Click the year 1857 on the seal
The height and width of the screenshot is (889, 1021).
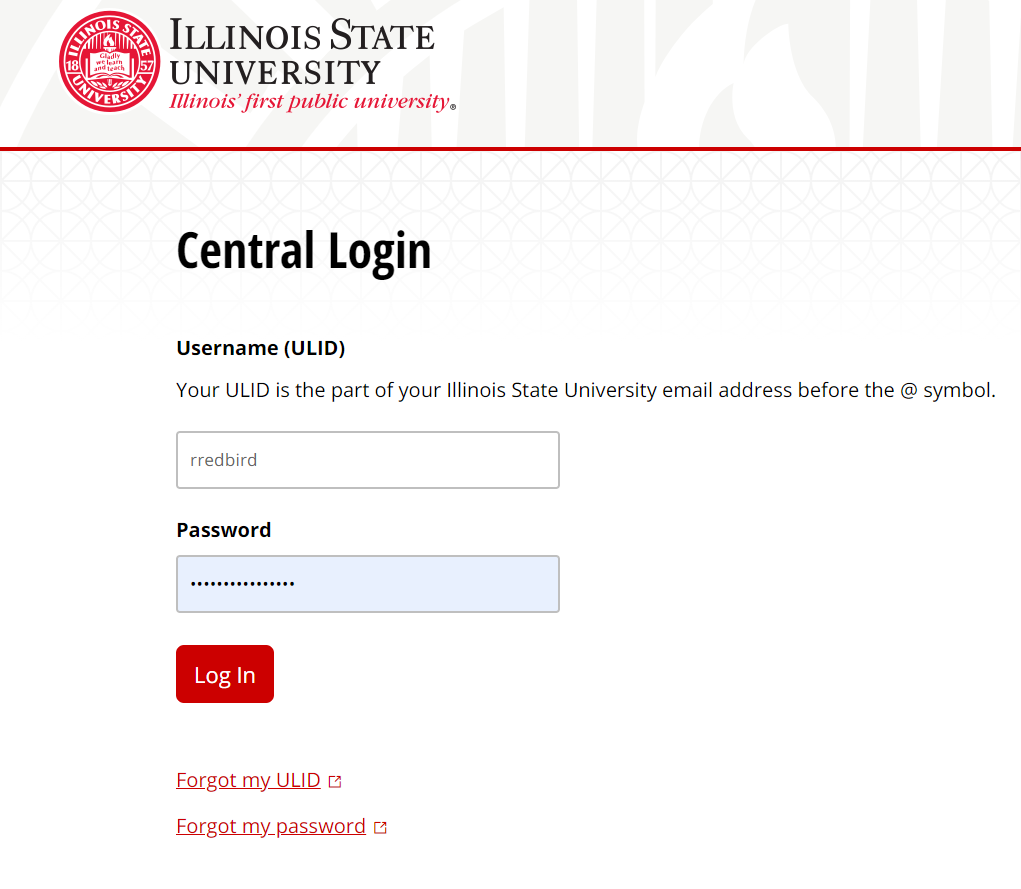(x=109, y=65)
